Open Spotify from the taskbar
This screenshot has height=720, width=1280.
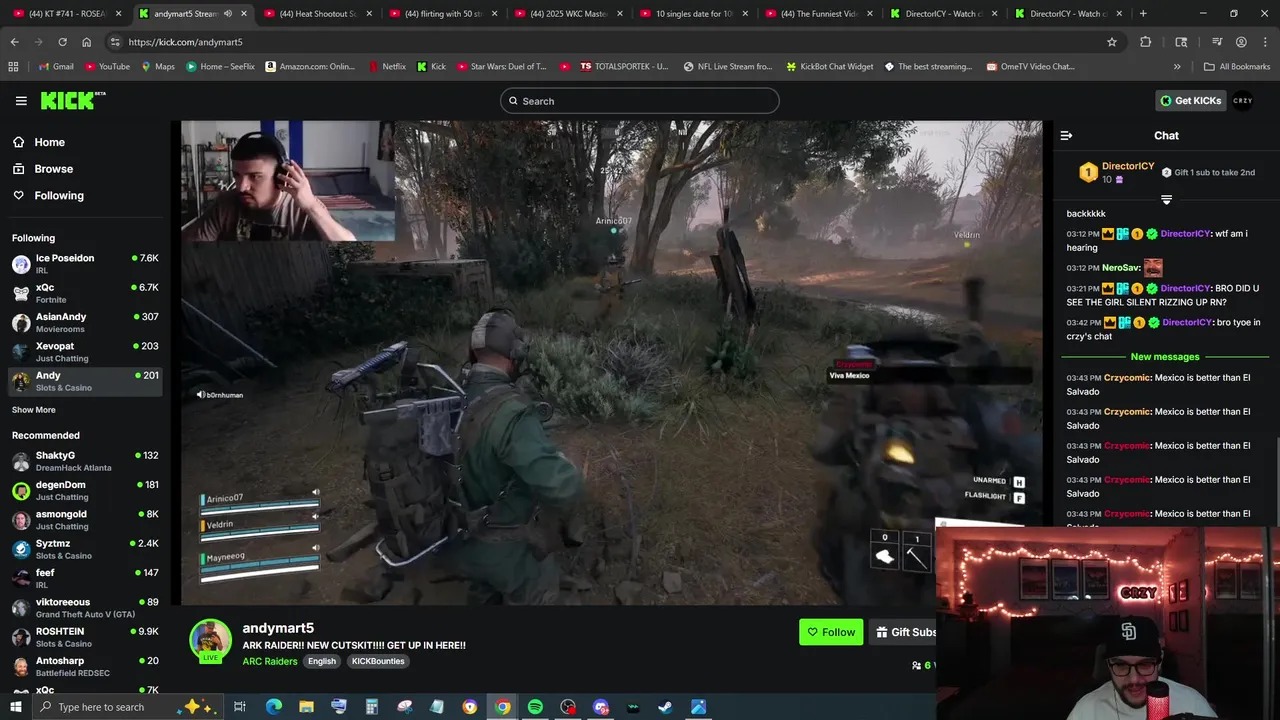pyautogui.click(x=535, y=707)
